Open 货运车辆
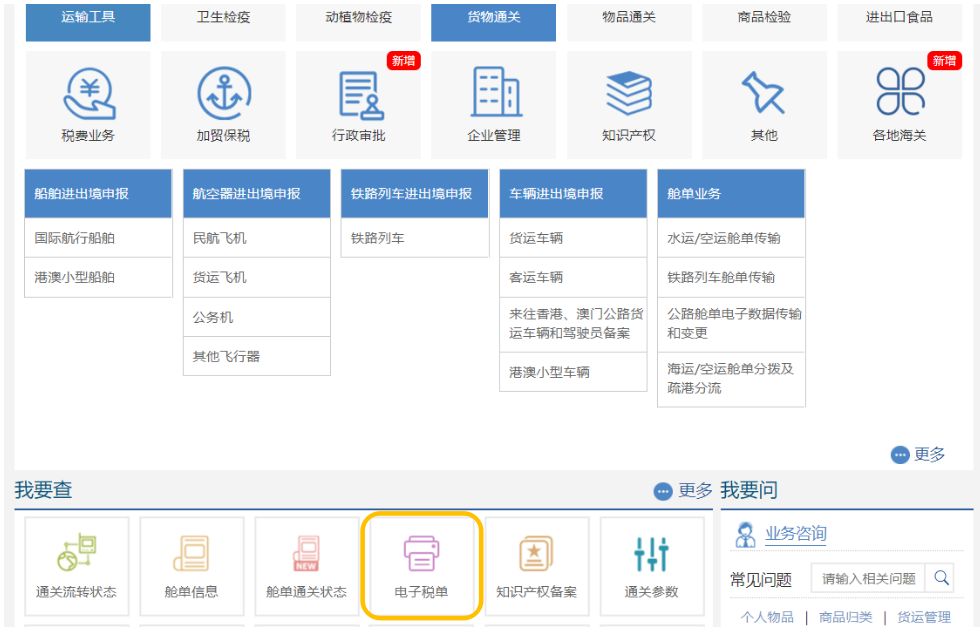Image resolution: width=980 pixels, height=634 pixels. (x=573, y=238)
